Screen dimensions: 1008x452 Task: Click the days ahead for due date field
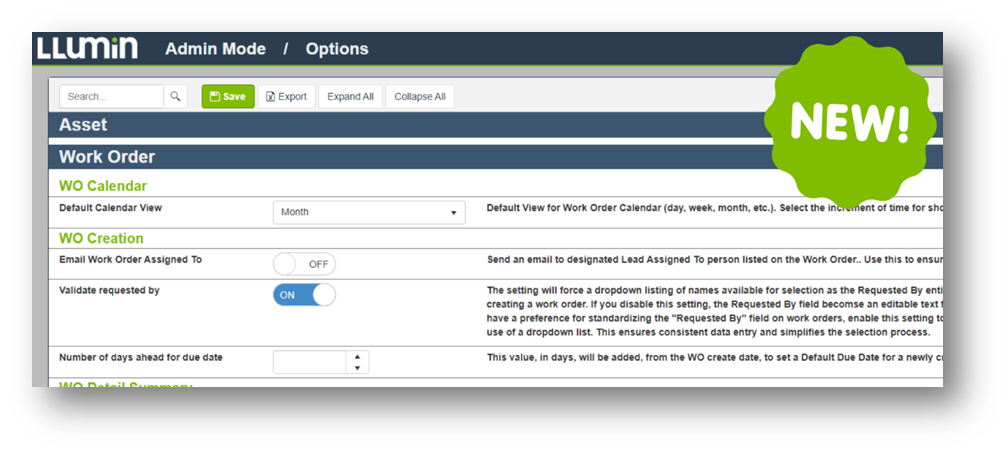click(x=310, y=362)
